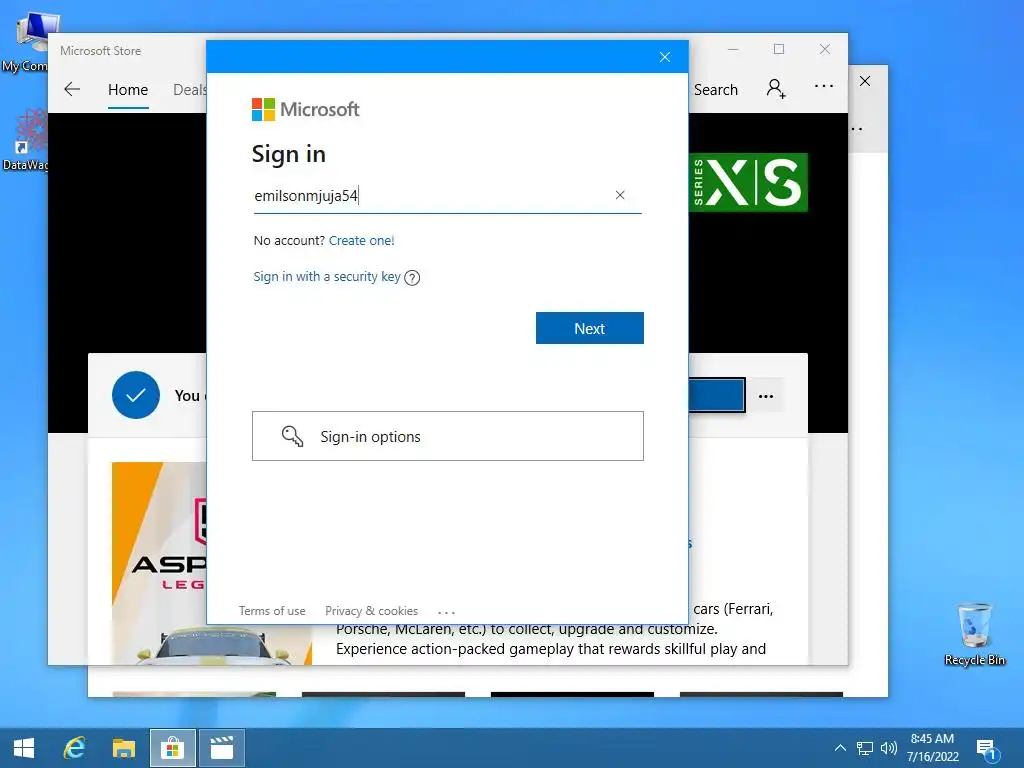The height and width of the screenshot is (768, 1024).
Task: Minimize the Microsoft Store window
Action: tap(733, 49)
